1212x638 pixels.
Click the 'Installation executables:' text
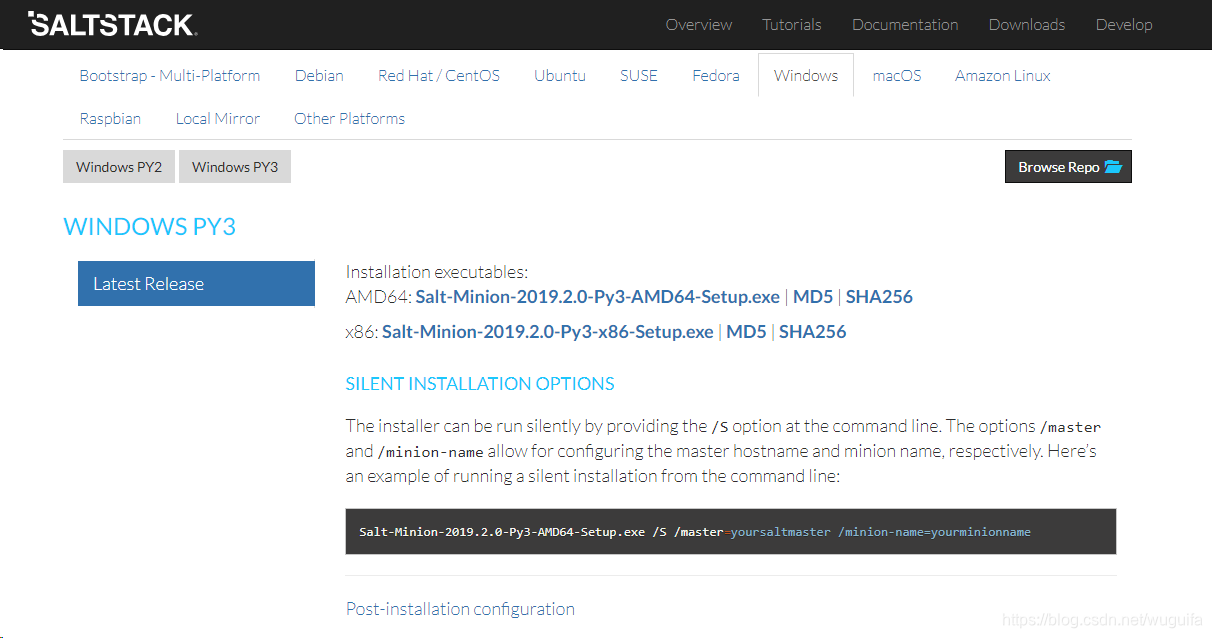[x=437, y=272]
